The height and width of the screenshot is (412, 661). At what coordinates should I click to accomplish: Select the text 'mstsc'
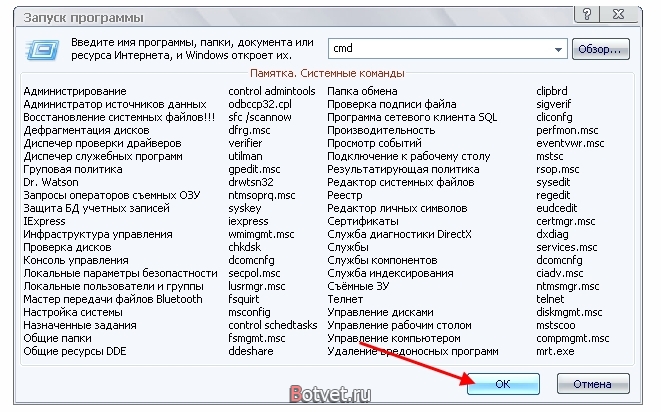click(x=550, y=156)
